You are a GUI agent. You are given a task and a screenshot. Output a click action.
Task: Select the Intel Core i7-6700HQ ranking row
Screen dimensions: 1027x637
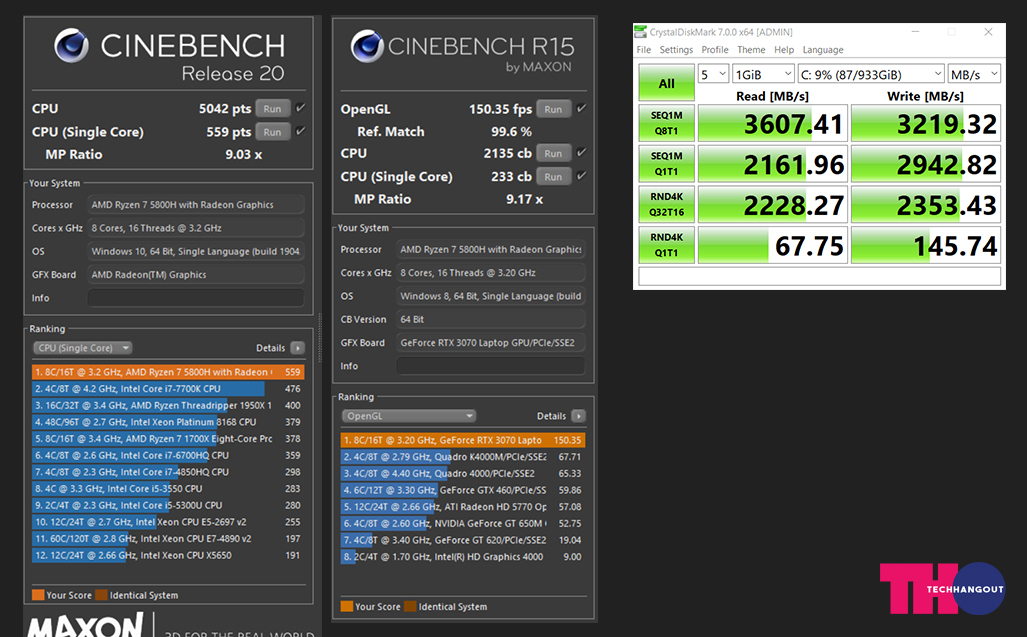coord(168,455)
